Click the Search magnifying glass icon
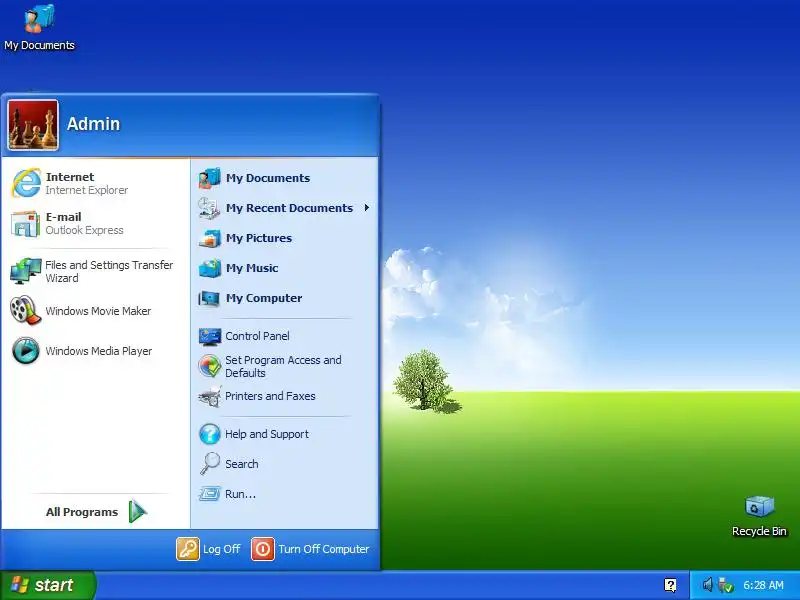The height and width of the screenshot is (600, 800). coord(210,464)
